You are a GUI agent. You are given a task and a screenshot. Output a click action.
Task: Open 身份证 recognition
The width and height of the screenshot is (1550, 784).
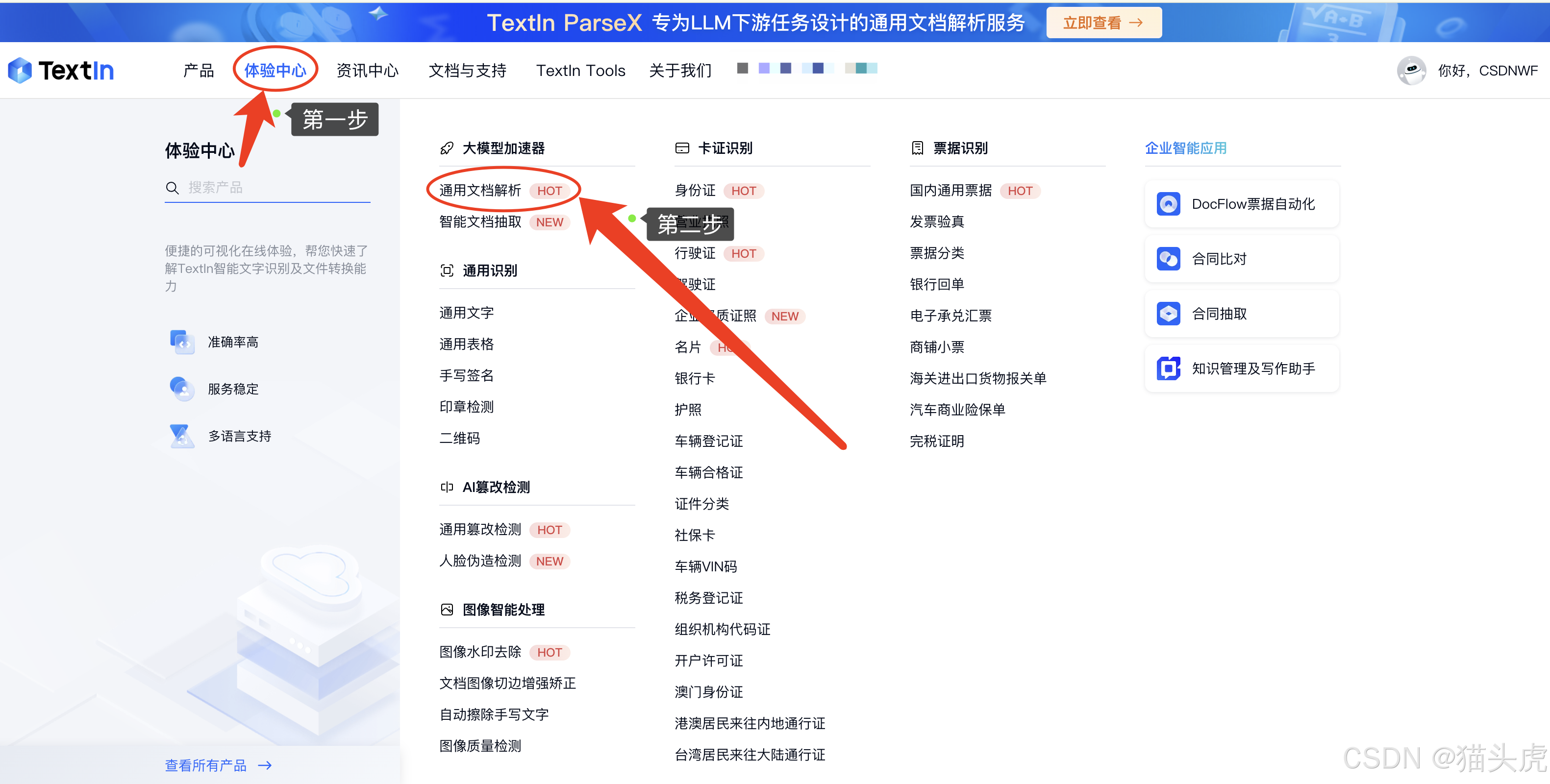click(695, 191)
